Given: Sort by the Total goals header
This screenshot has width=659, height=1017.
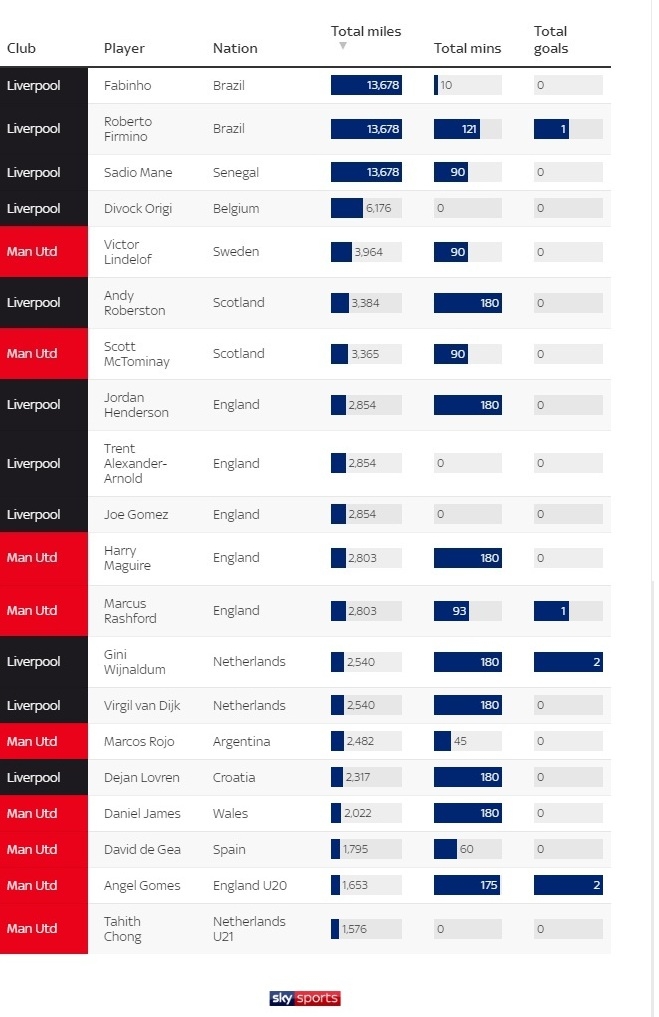Looking at the screenshot, I should click(551, 40).
